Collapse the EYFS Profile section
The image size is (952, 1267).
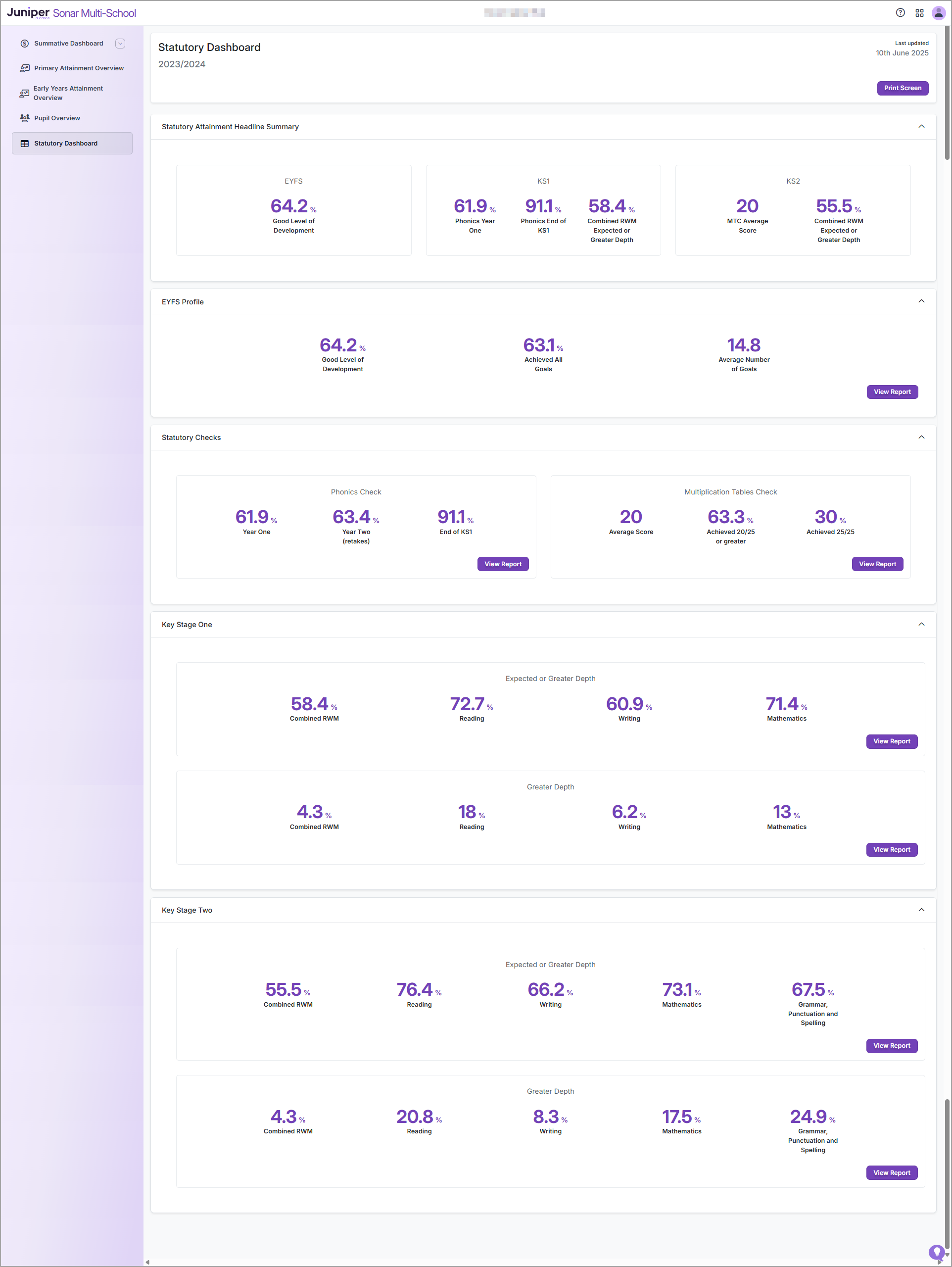tap(921, 301)
